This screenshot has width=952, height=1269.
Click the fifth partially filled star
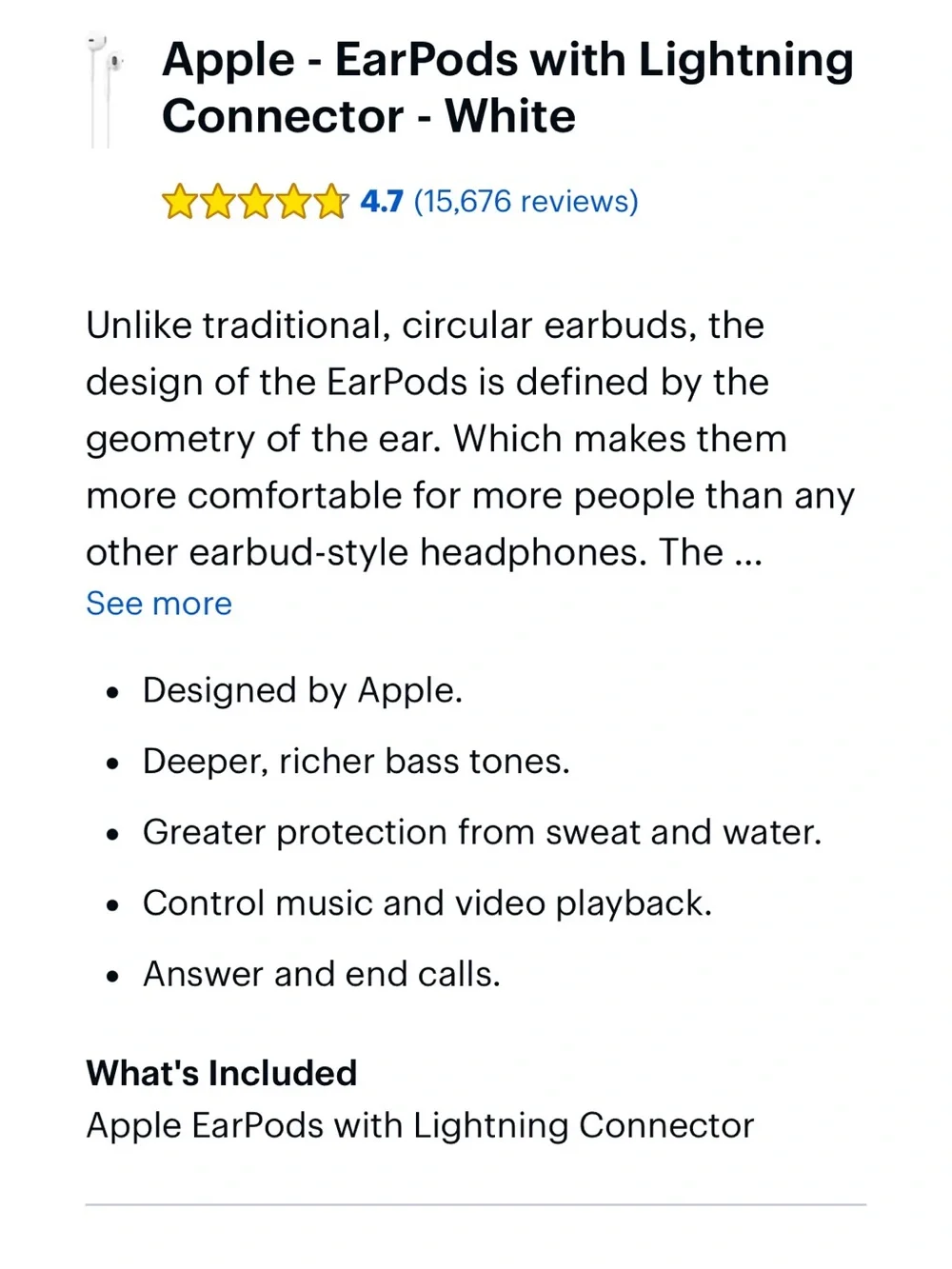330,202
